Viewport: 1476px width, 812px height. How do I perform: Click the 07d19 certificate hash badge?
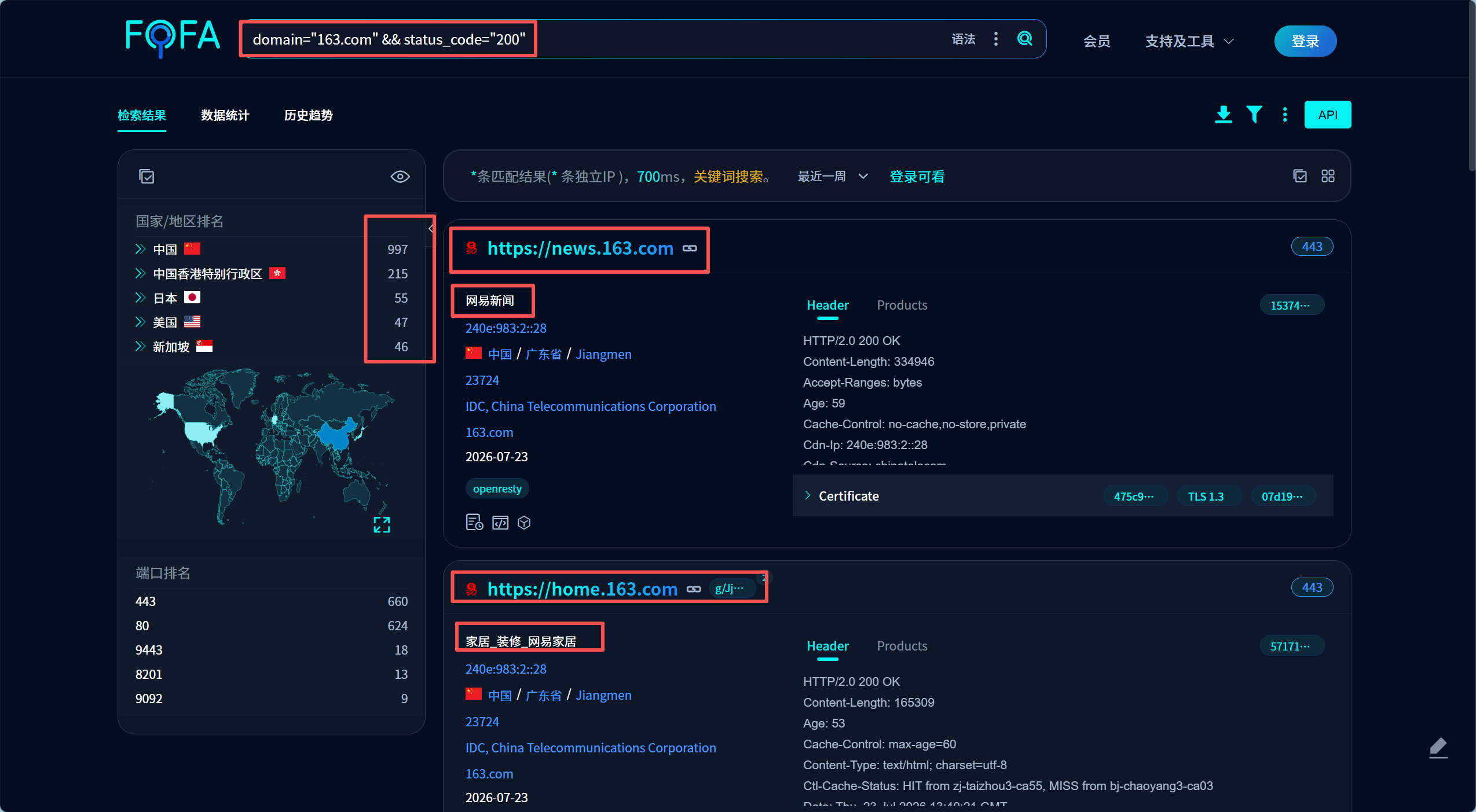(x=1282, y=497)
